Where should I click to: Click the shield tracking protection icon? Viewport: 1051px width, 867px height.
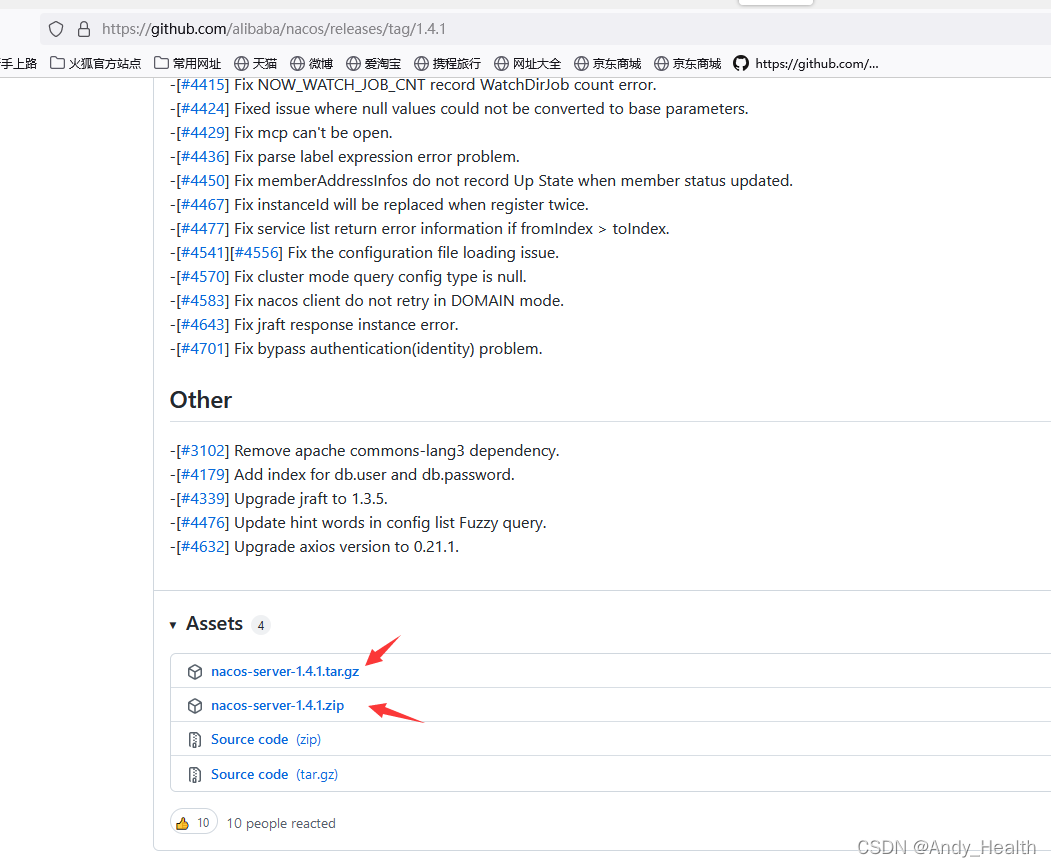pos(56,29)
